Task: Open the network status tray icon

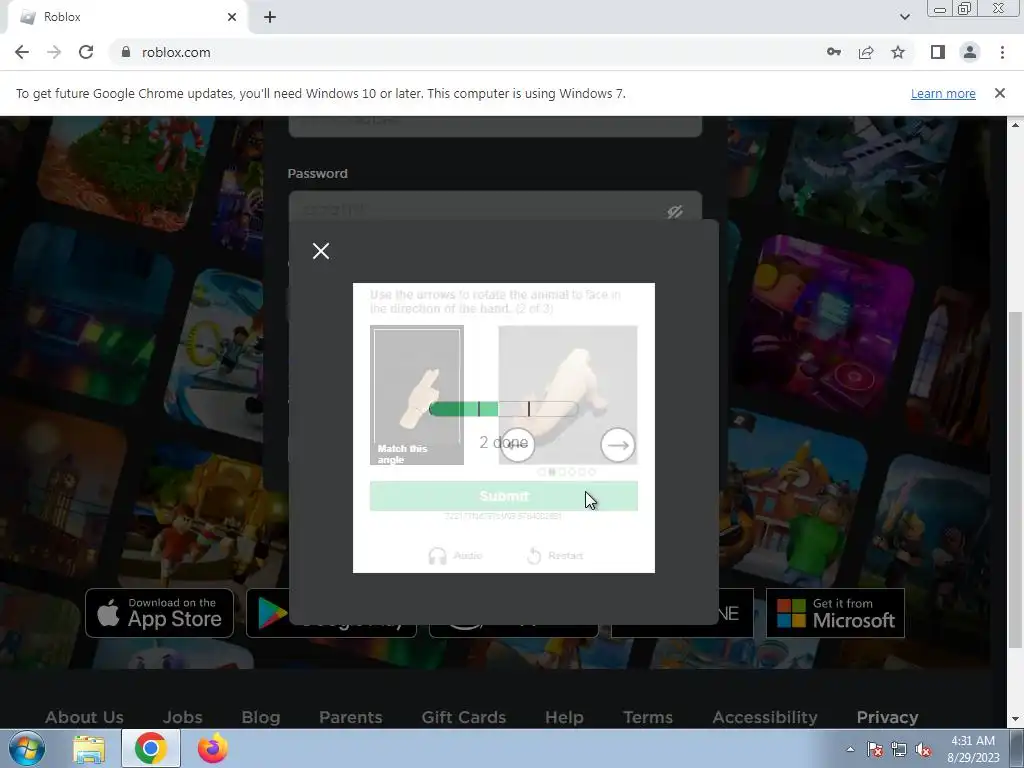Action: 899,749
